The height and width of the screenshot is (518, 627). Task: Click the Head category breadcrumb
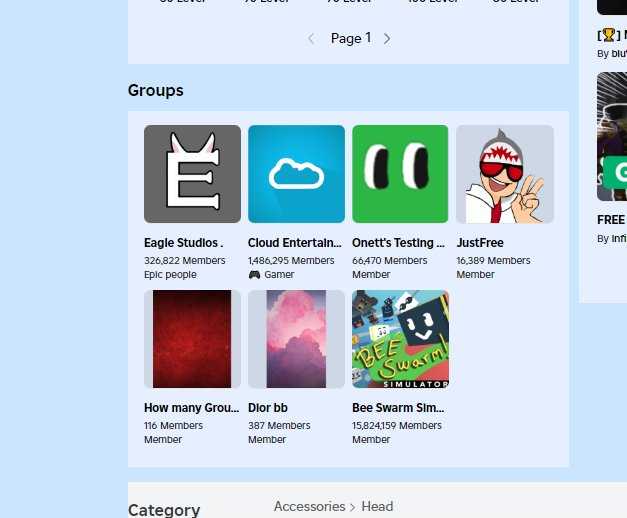point(377,506)
